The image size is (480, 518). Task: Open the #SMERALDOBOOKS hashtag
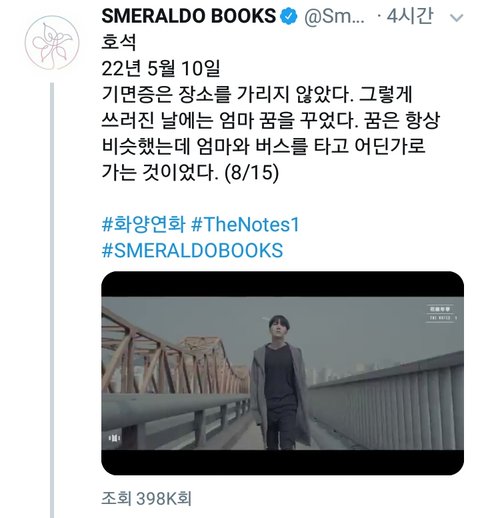click(x=192, y=250)
